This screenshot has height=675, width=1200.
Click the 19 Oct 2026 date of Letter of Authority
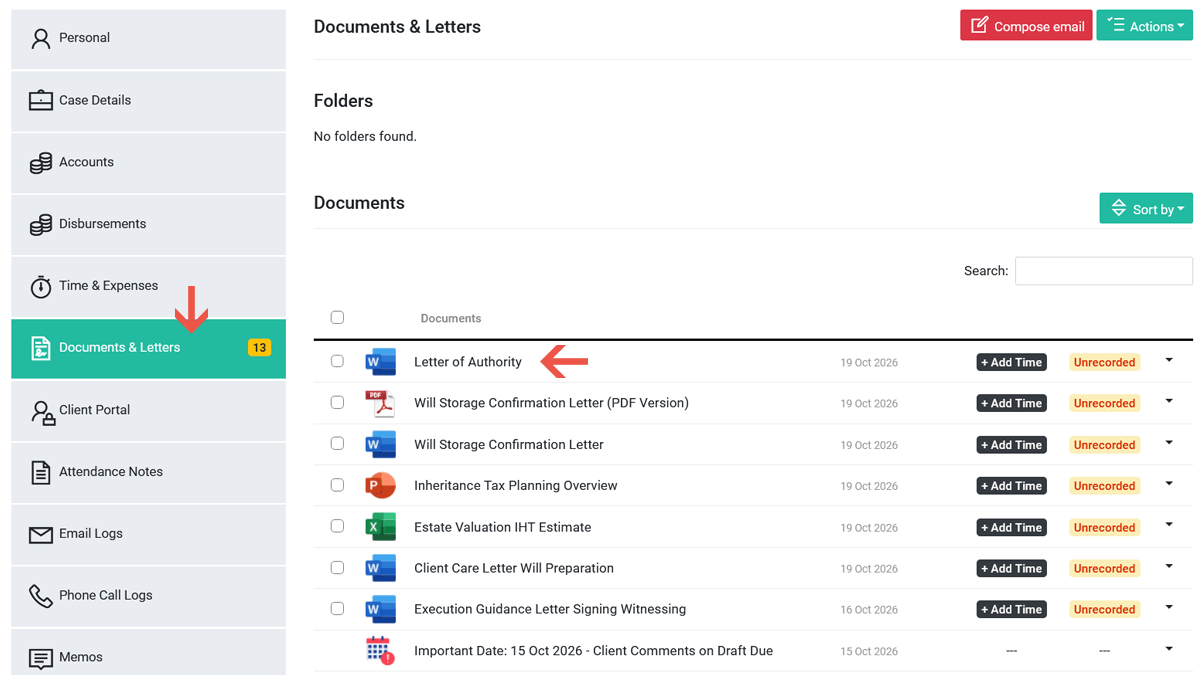click(869, 362)
